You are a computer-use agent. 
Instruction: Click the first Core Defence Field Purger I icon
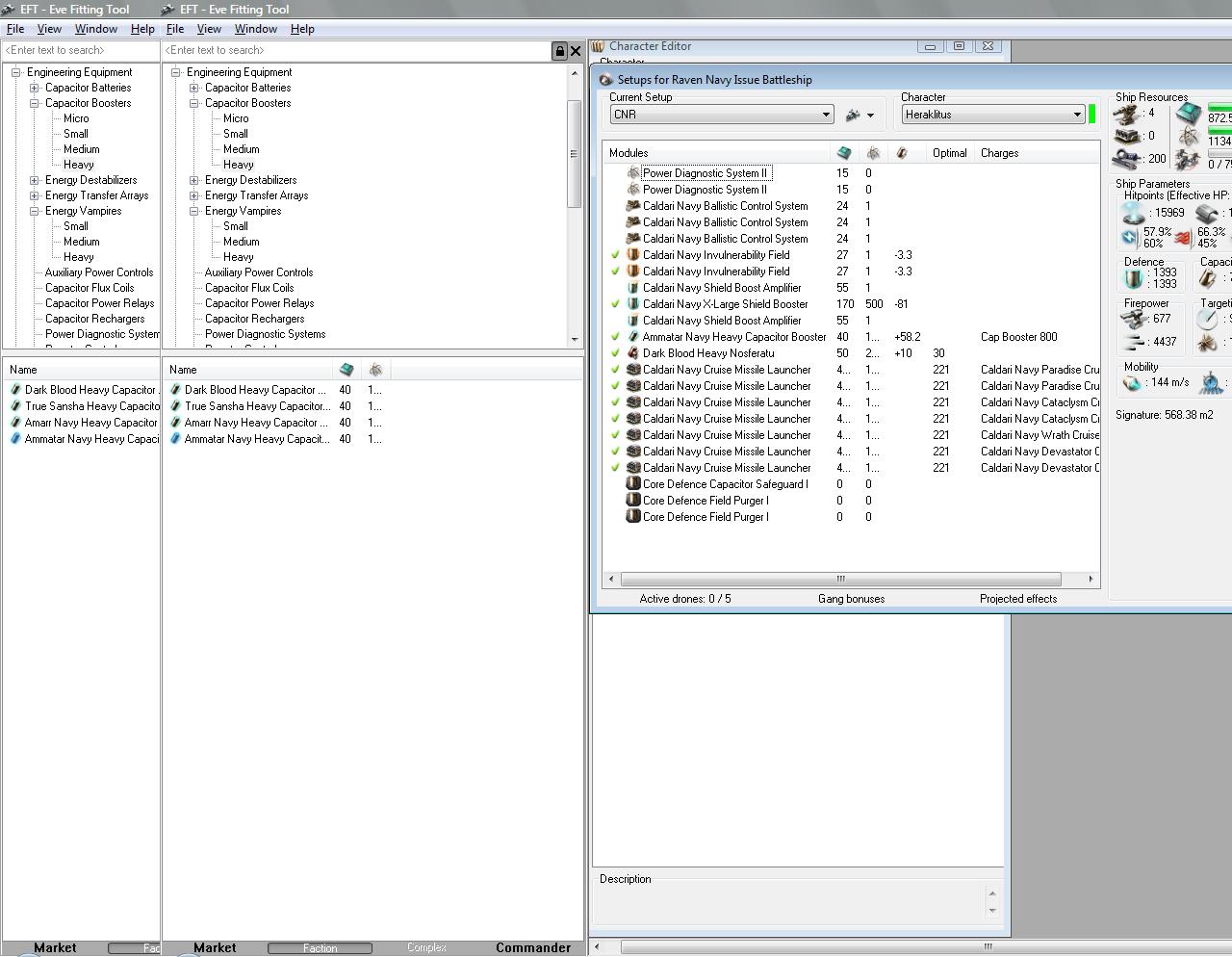pos(633,501)
